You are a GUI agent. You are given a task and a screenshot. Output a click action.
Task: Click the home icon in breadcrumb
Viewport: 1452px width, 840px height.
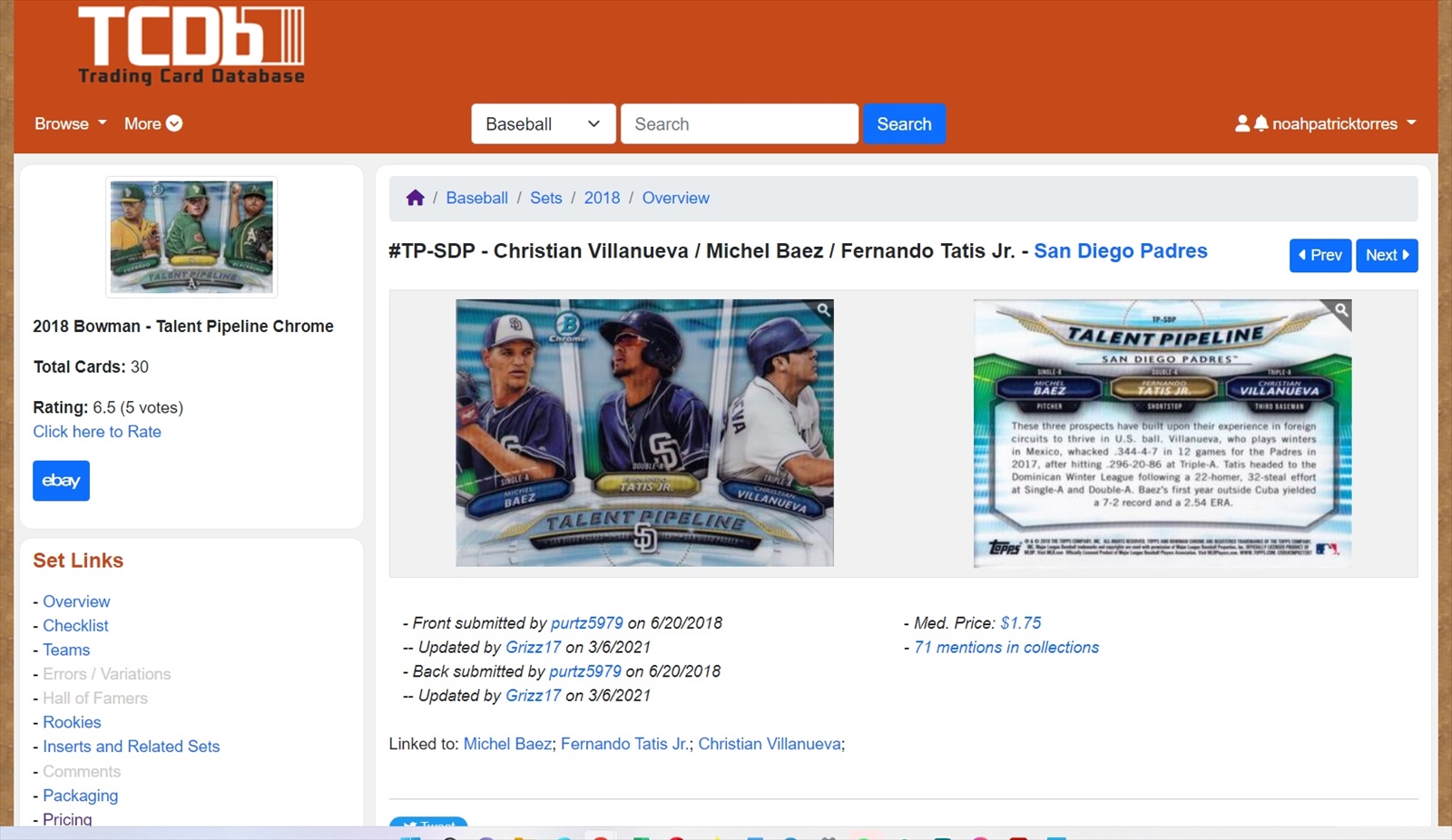[415, 198]
